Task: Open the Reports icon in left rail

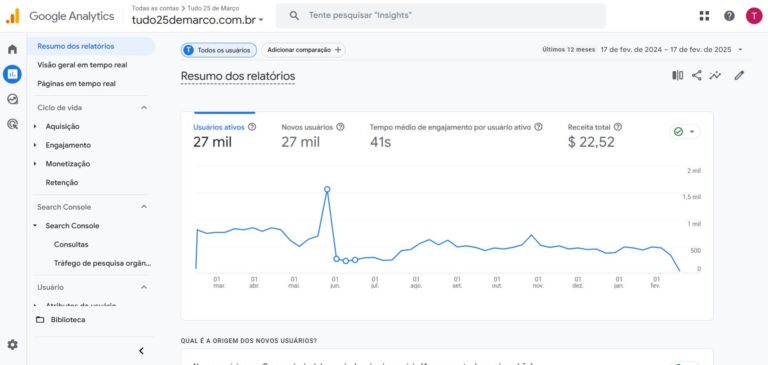Action: pos(12,74)
